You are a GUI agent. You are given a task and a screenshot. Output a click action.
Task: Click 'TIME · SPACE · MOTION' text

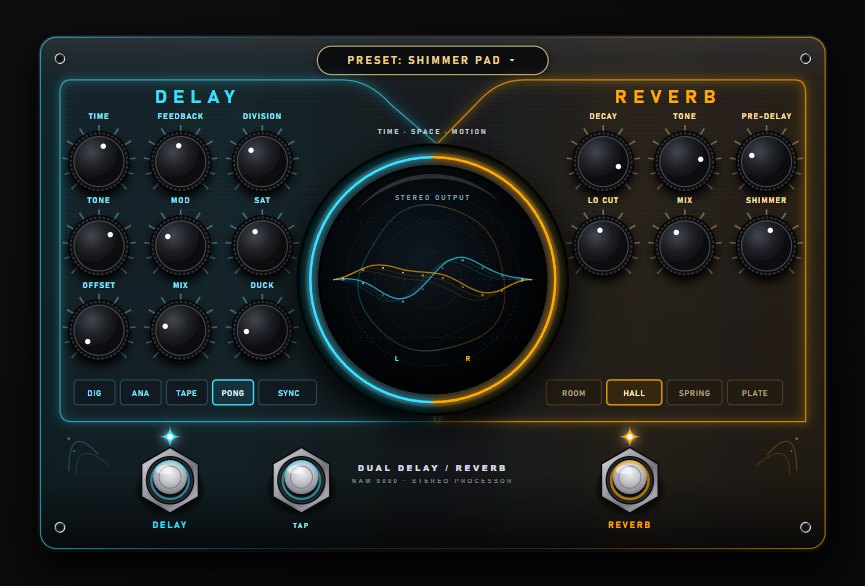point(432,131)
